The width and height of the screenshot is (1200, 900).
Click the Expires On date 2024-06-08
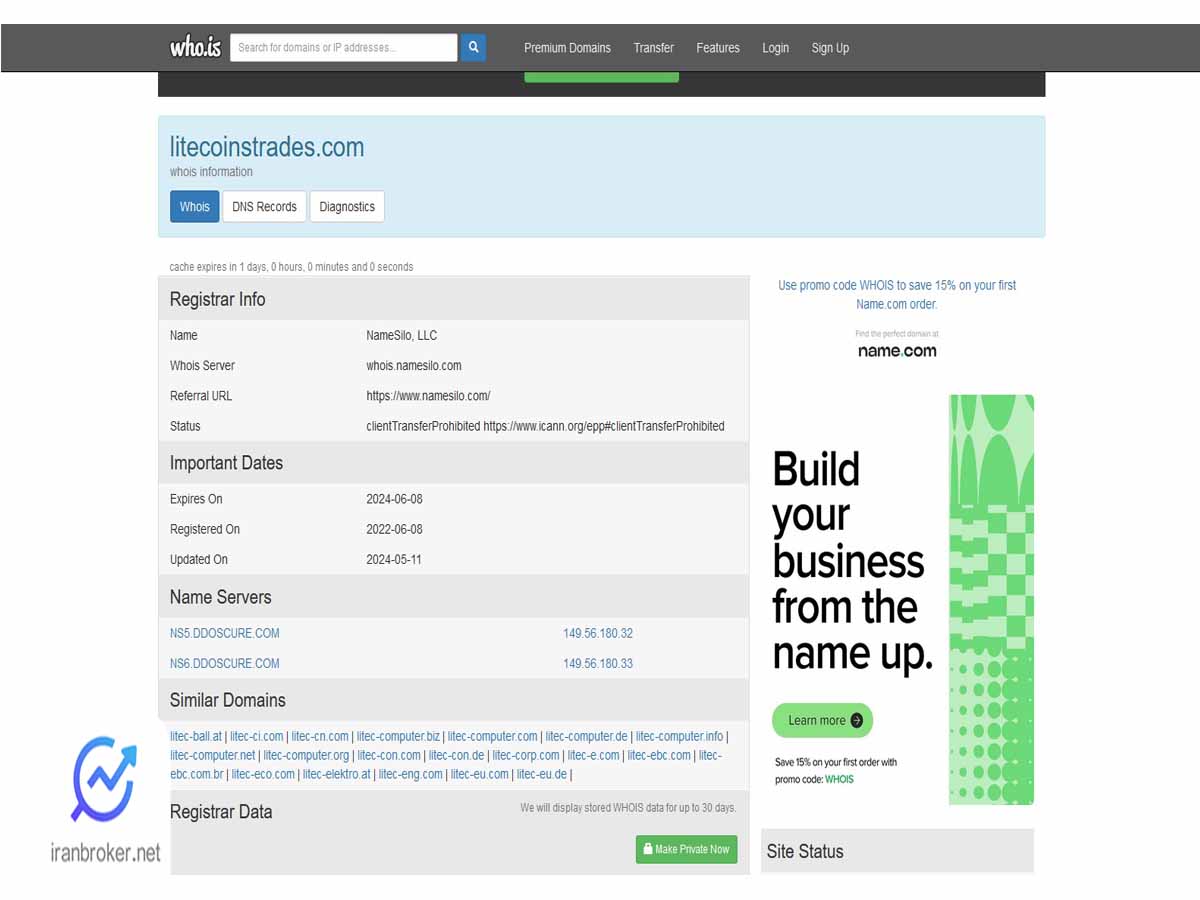click(x=394, y=499)
